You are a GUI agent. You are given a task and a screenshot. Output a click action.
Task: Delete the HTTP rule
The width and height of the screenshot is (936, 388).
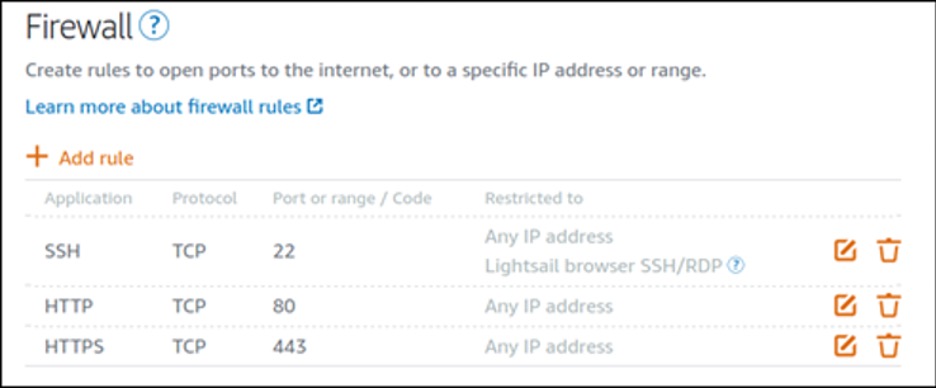click(889, 306)
